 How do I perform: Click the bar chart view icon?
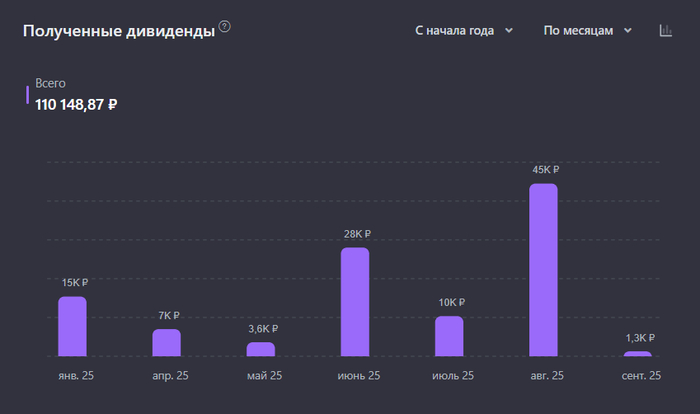[666, 30]
